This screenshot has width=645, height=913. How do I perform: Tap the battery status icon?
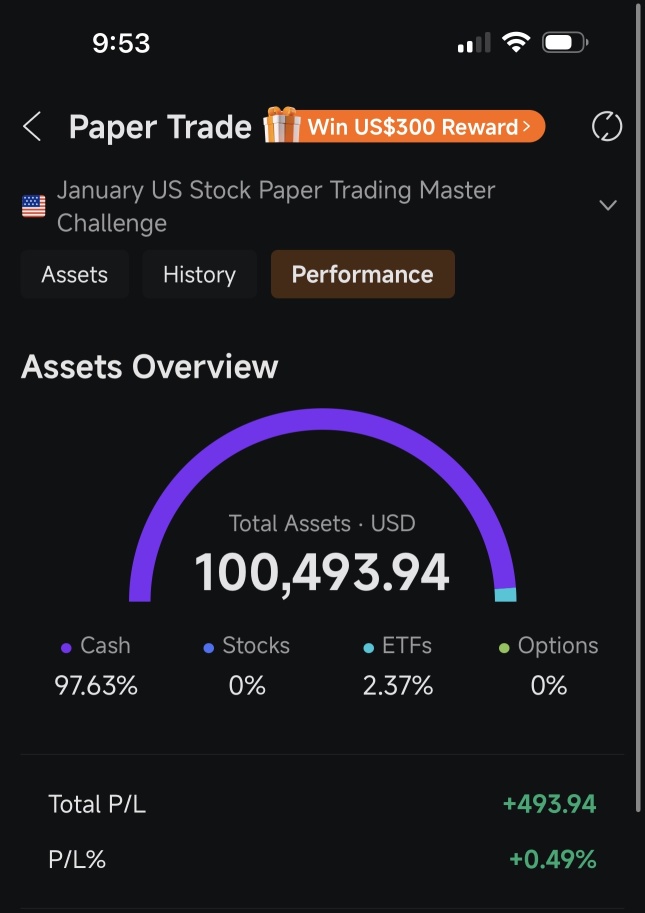pos(565,43)
